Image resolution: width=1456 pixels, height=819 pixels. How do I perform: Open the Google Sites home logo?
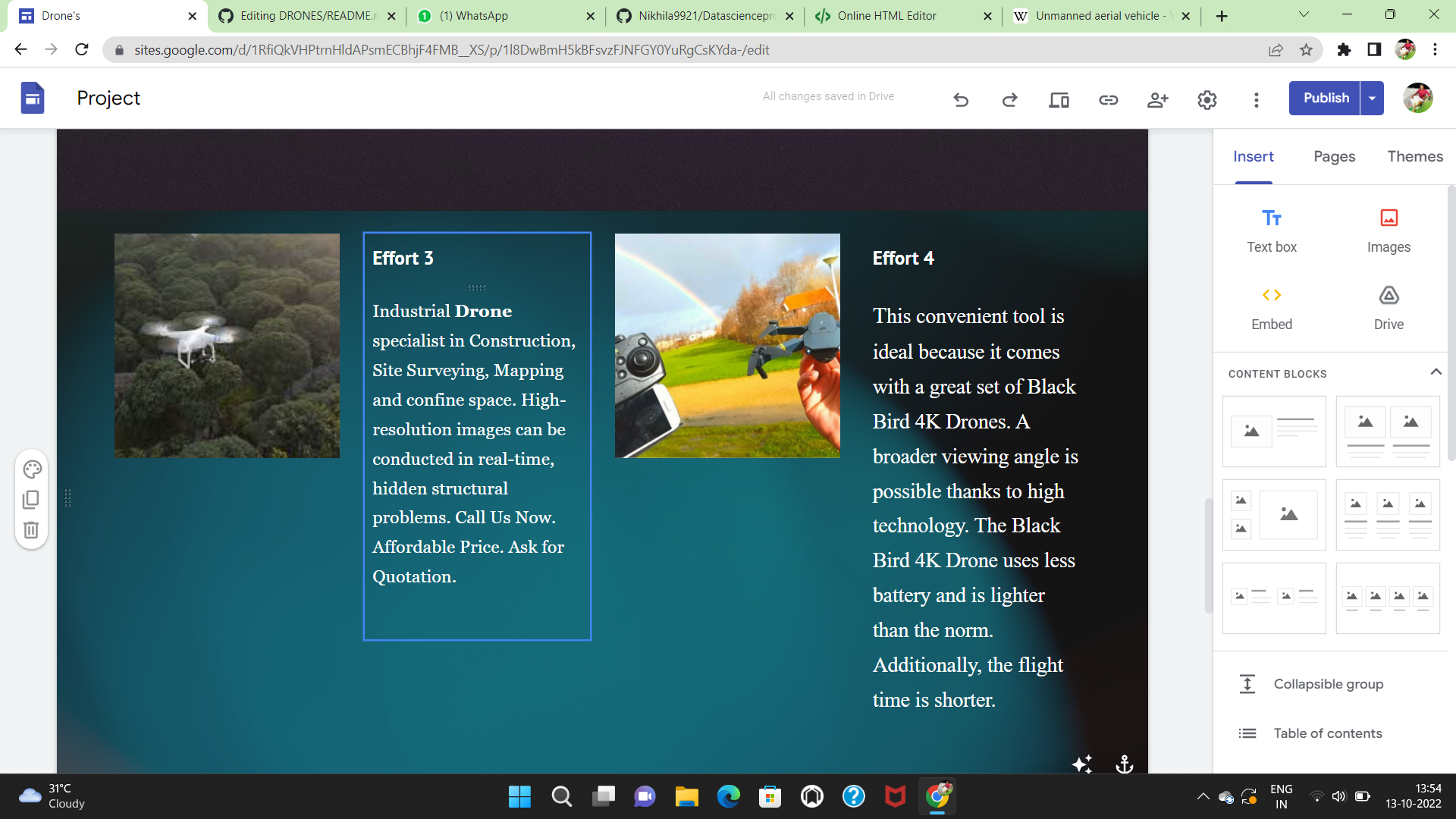tap(33, 98)
